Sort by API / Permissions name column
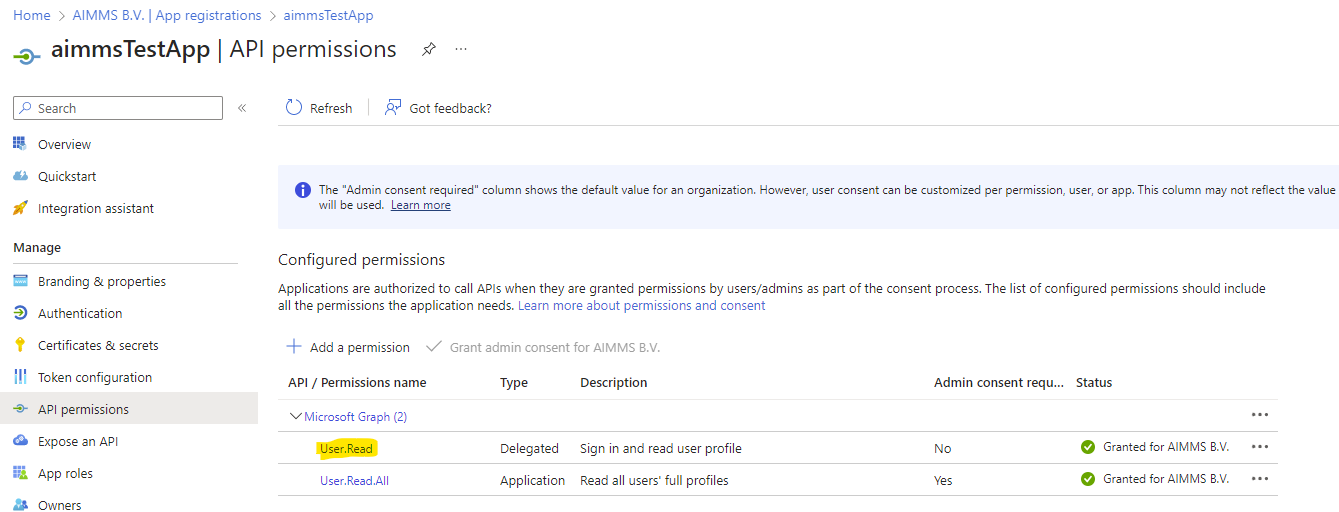This screenshot has height=512, width=1339. coord(357,382)
